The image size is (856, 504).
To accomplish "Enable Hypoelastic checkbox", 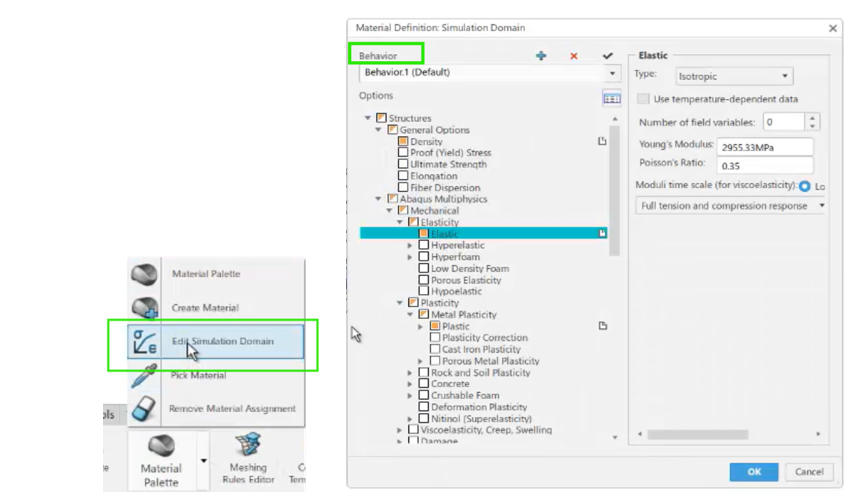I will (x=424, y=291).
